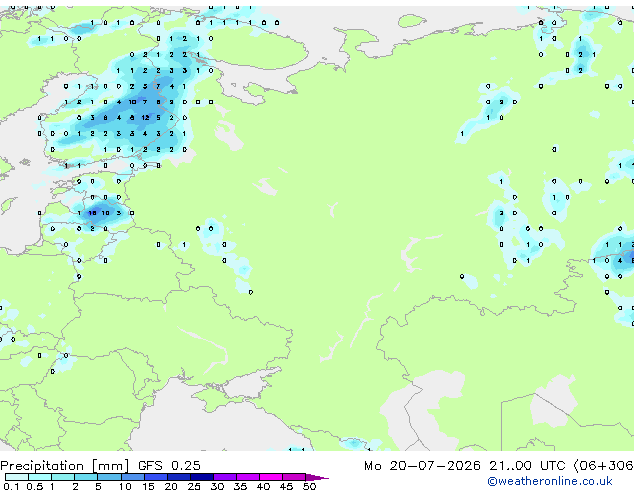Click the 'GFS 0.25' model label
The height and width of the screenshot is (490, 634).
169,466
